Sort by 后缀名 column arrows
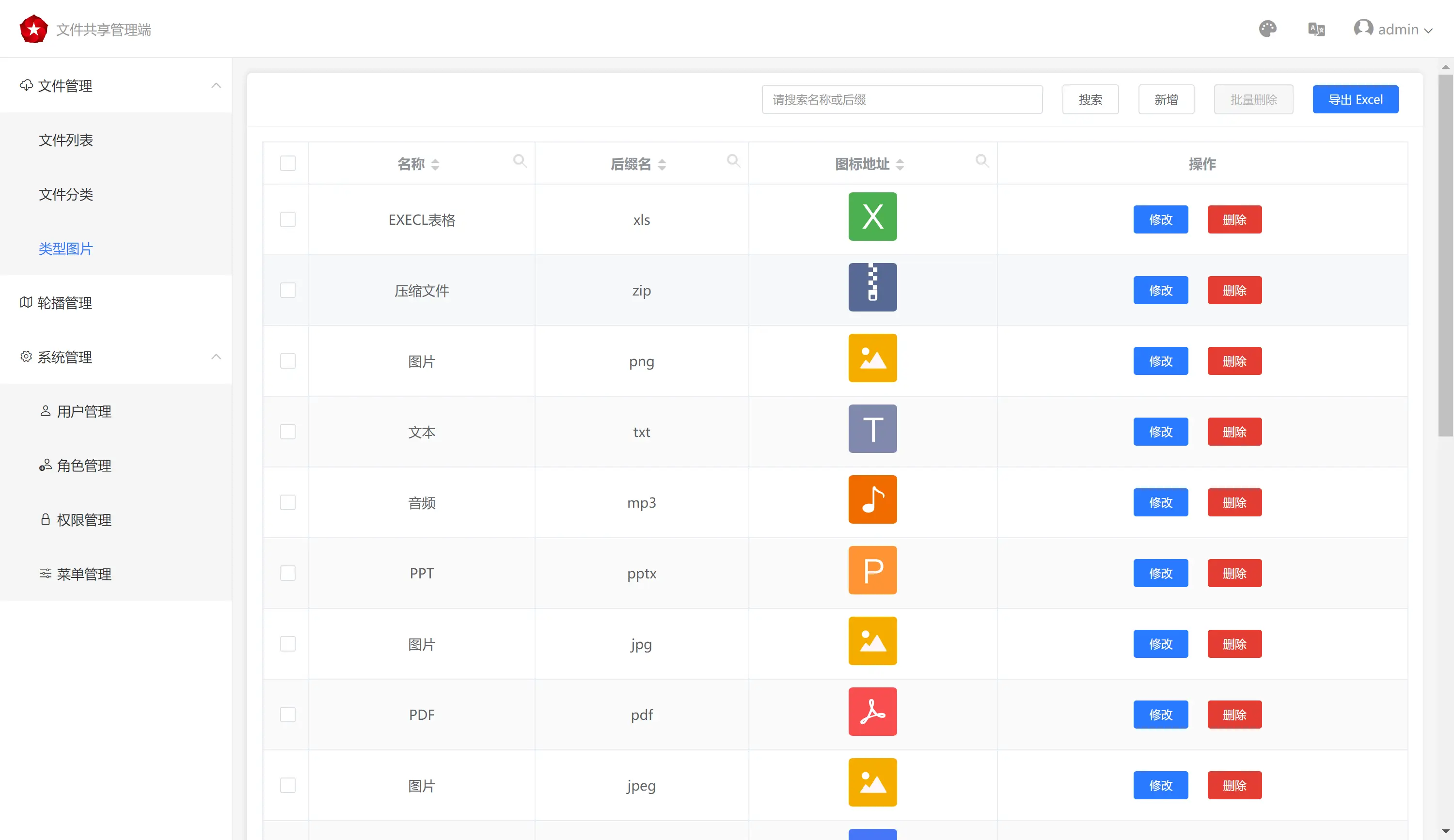 pos(662,164)
